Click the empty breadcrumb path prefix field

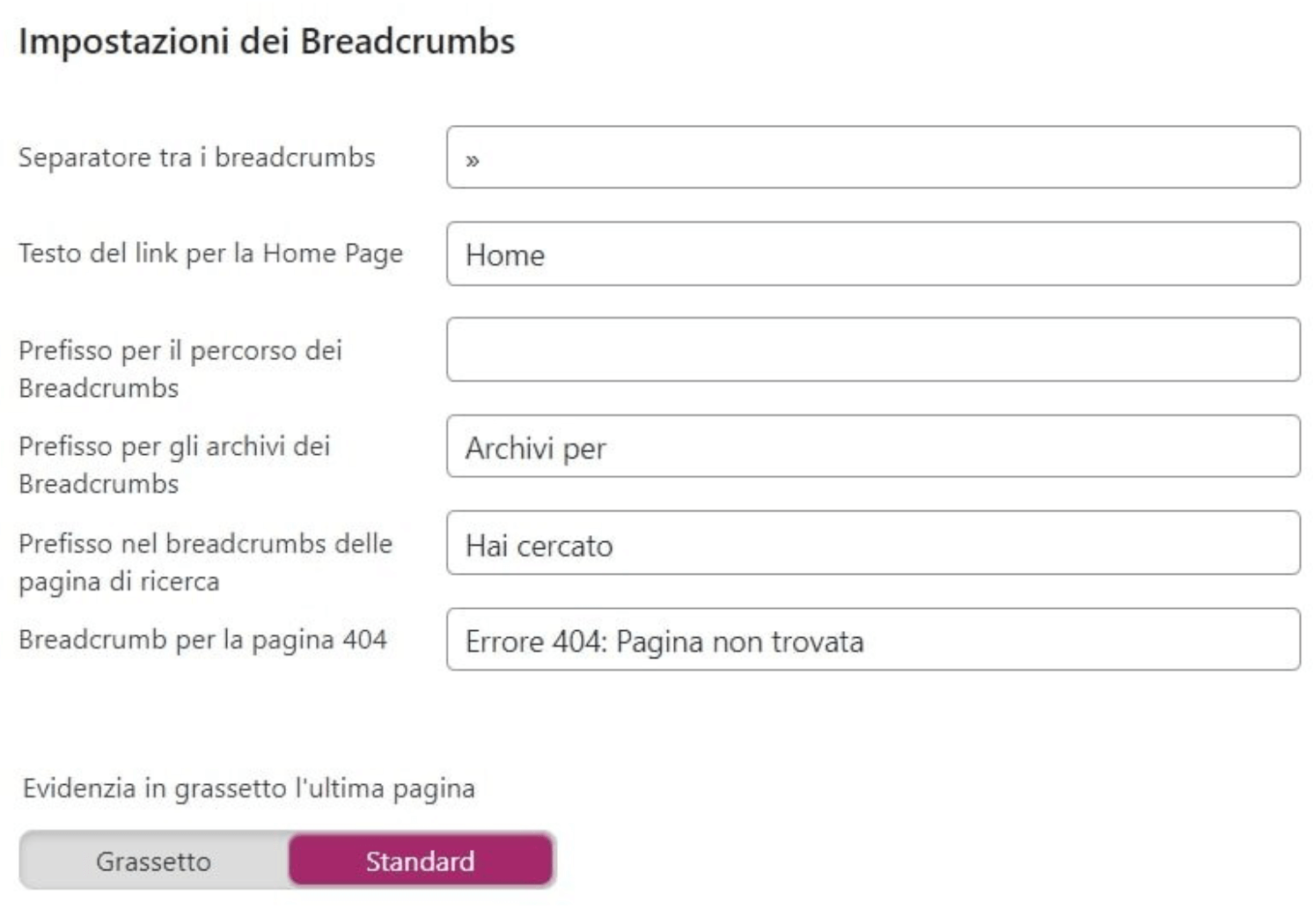873,350
